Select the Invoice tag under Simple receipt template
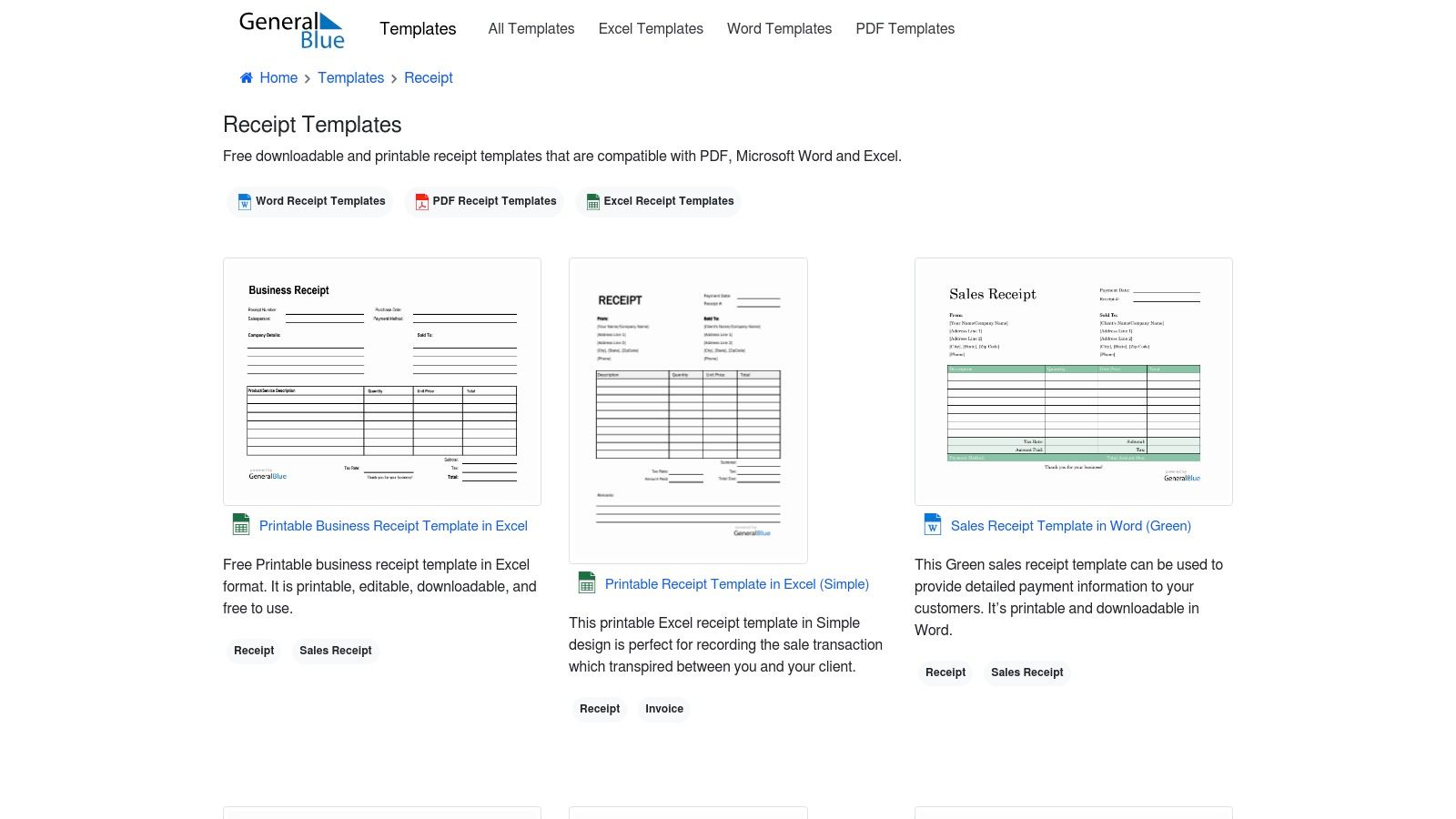Screen dimensions: 1456x819 (664, 709)
